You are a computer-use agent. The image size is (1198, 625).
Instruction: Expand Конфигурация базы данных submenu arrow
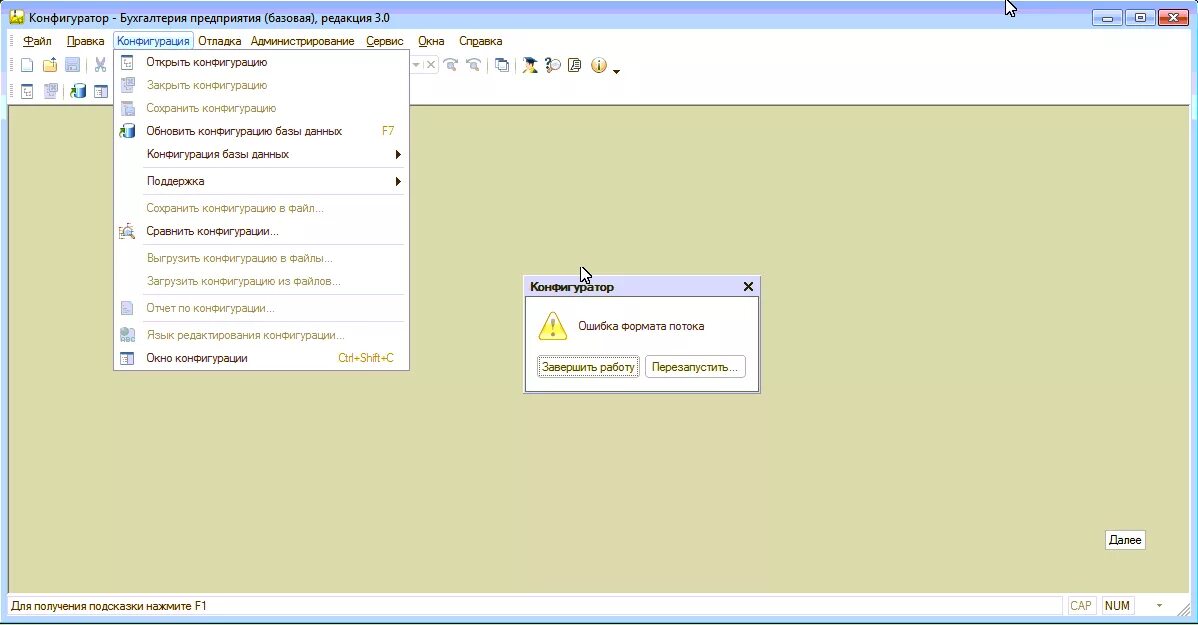[398, 154]
